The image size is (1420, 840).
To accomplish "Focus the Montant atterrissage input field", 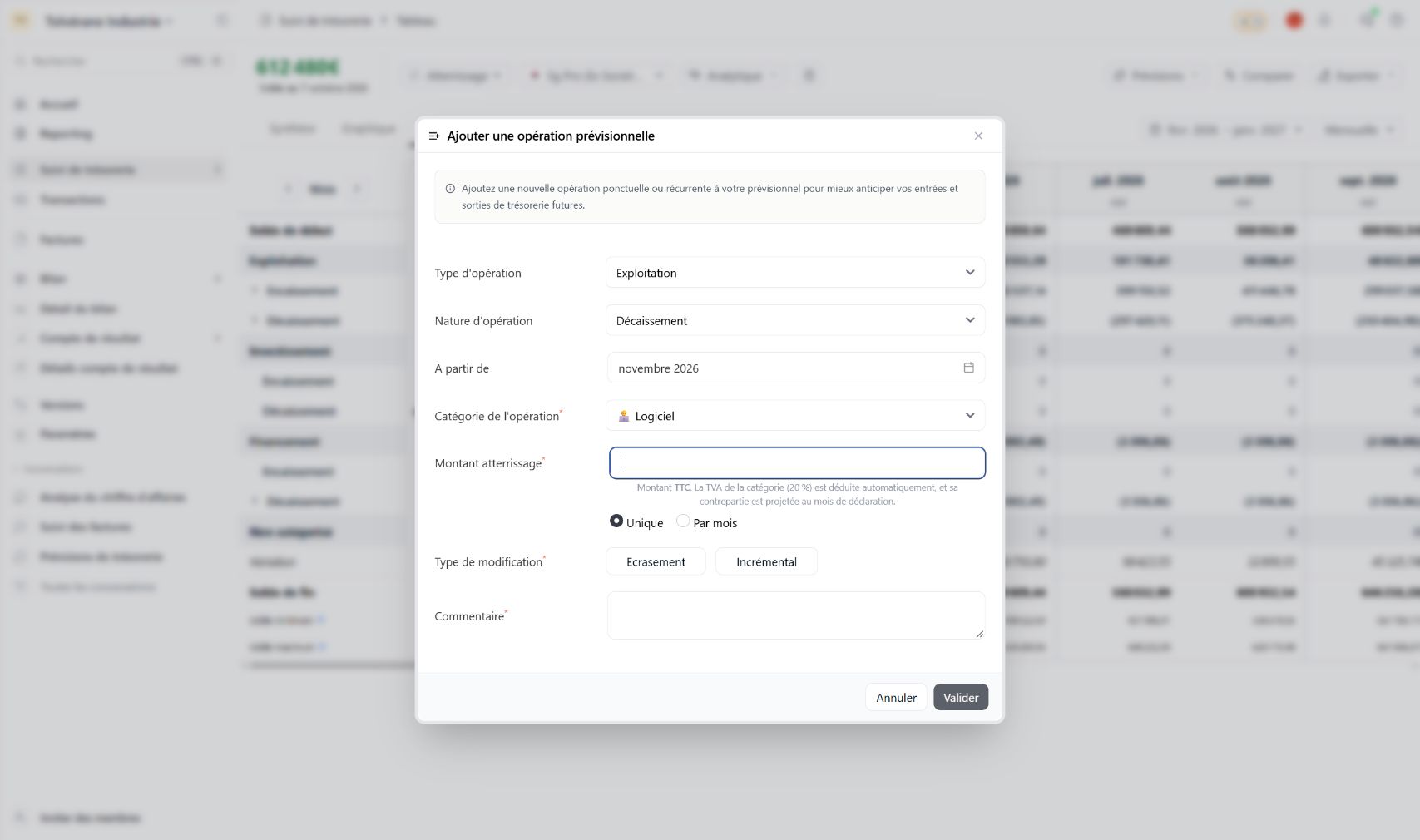I will 797,463.
